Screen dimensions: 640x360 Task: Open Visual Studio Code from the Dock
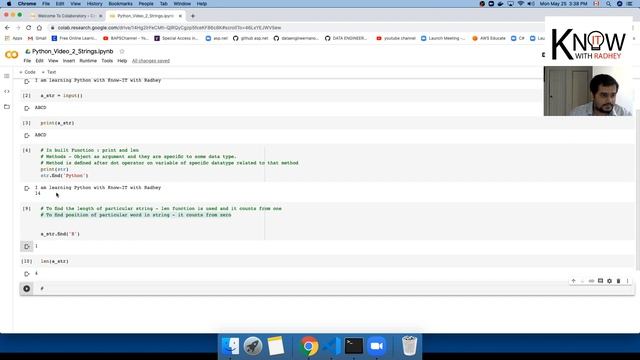pyautogui.click(x=332, y=346)
